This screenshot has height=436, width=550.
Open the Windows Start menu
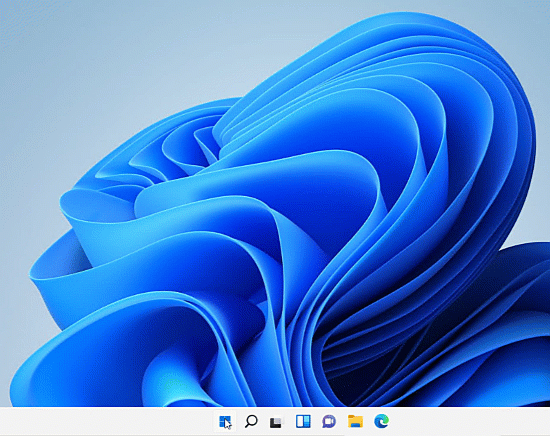[224, 421]
